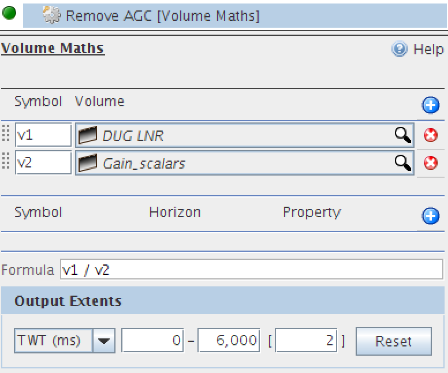This screenshot has height=373, width=448.
Task: Open the TWT (ms) dropdown arrow
Action: pos(104,340)
